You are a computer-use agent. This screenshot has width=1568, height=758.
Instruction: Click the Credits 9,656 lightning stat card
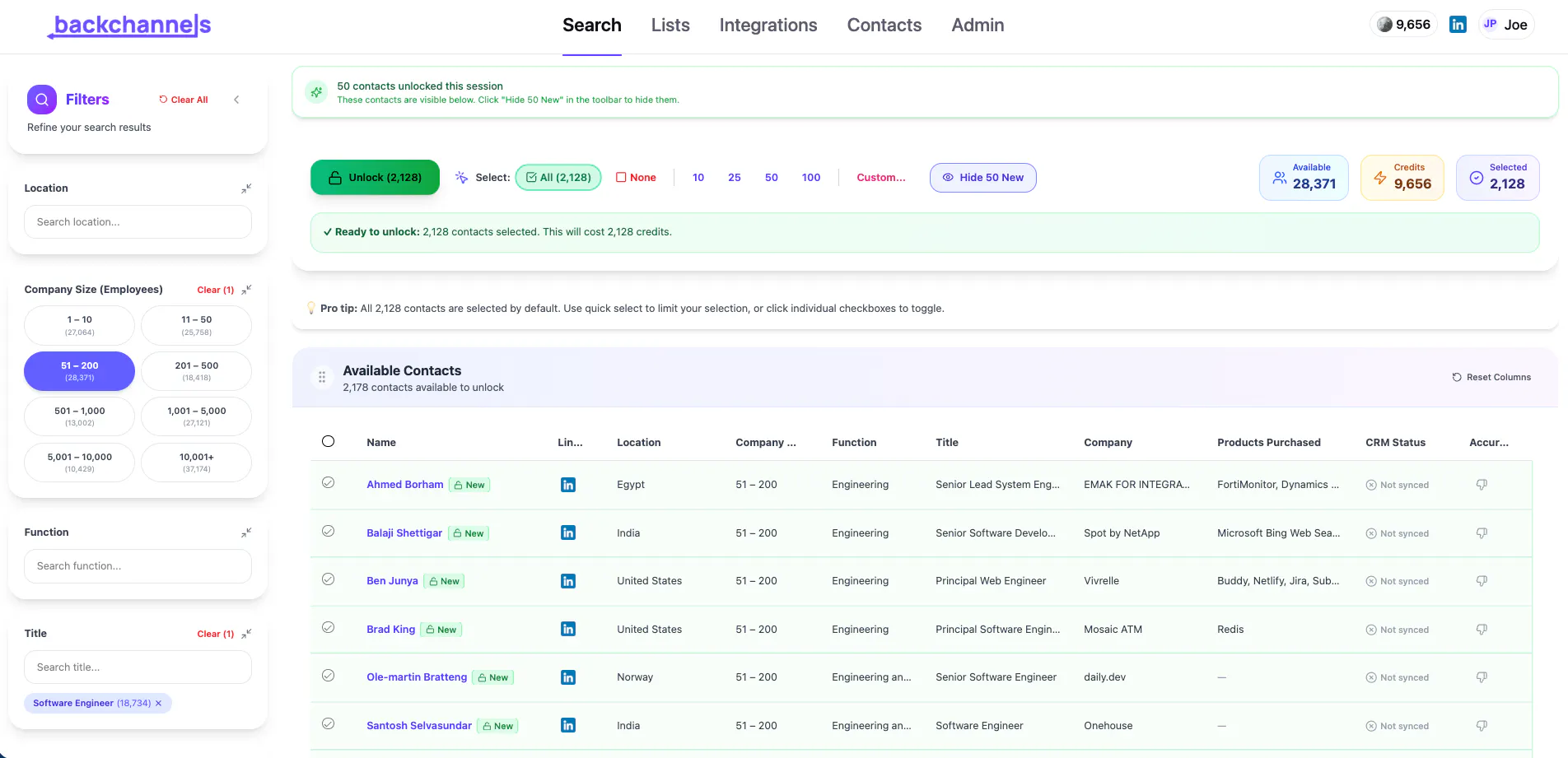click(x=1402, y=178)
